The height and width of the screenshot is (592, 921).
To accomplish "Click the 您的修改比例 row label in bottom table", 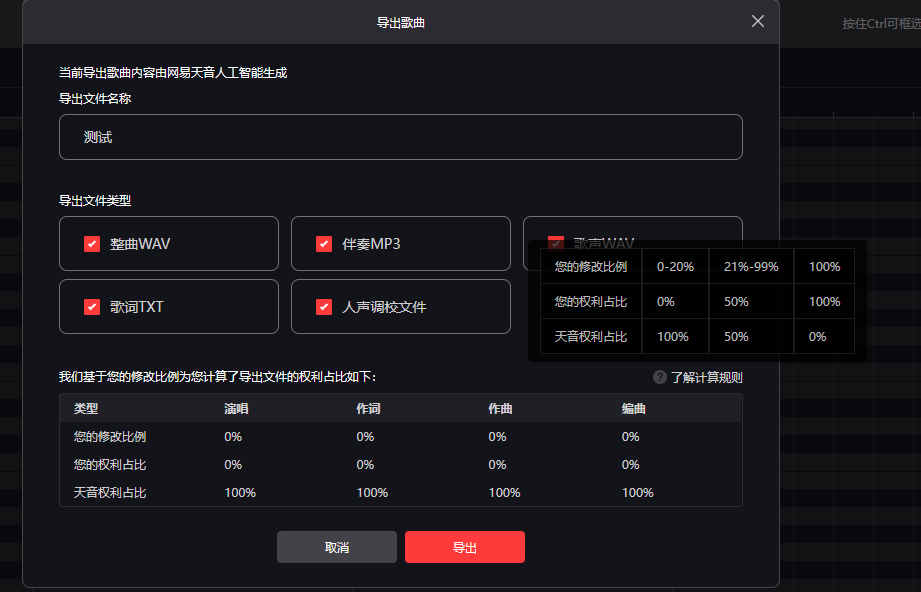I will (110, 437).
